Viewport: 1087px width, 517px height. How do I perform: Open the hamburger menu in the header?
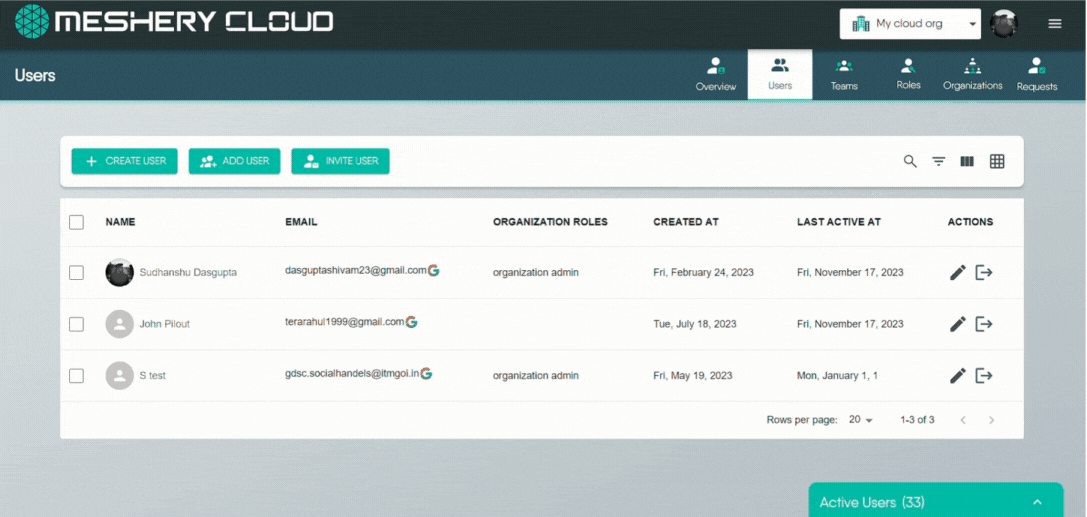pyautogui.click(x=1055, y=24)
